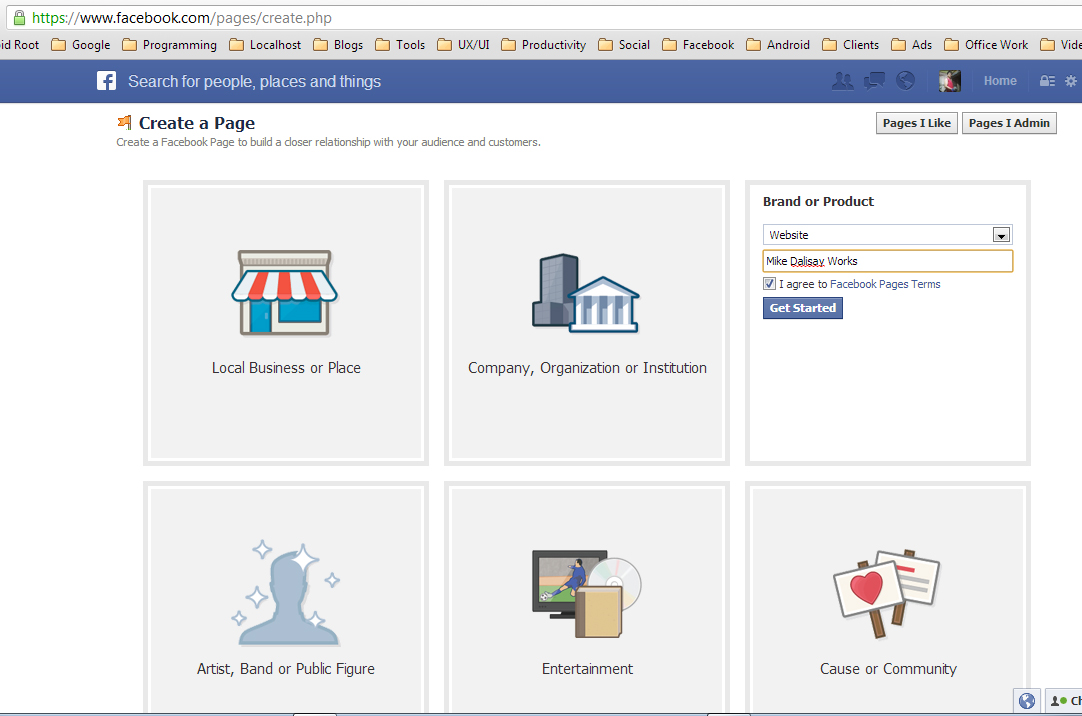Open the Google bookmarks folder
Image resolution: width=1082 pixels, height=716 pixels.
[x=81, y=45]
